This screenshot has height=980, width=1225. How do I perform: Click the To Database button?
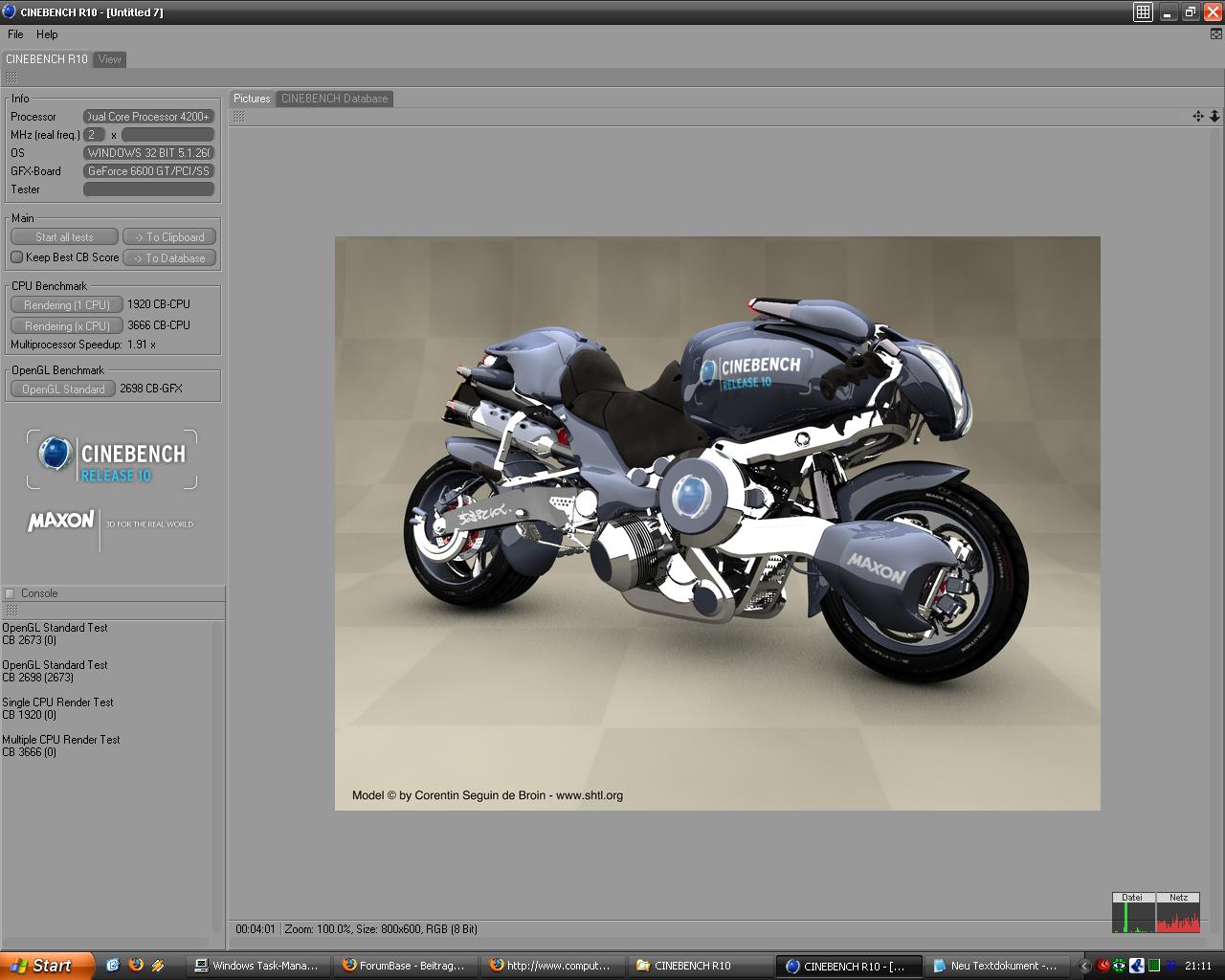tap(169, 258)
